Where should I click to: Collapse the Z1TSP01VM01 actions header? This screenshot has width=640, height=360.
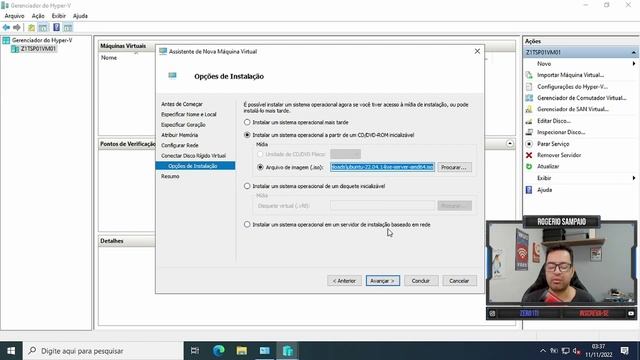coord(633,52)
